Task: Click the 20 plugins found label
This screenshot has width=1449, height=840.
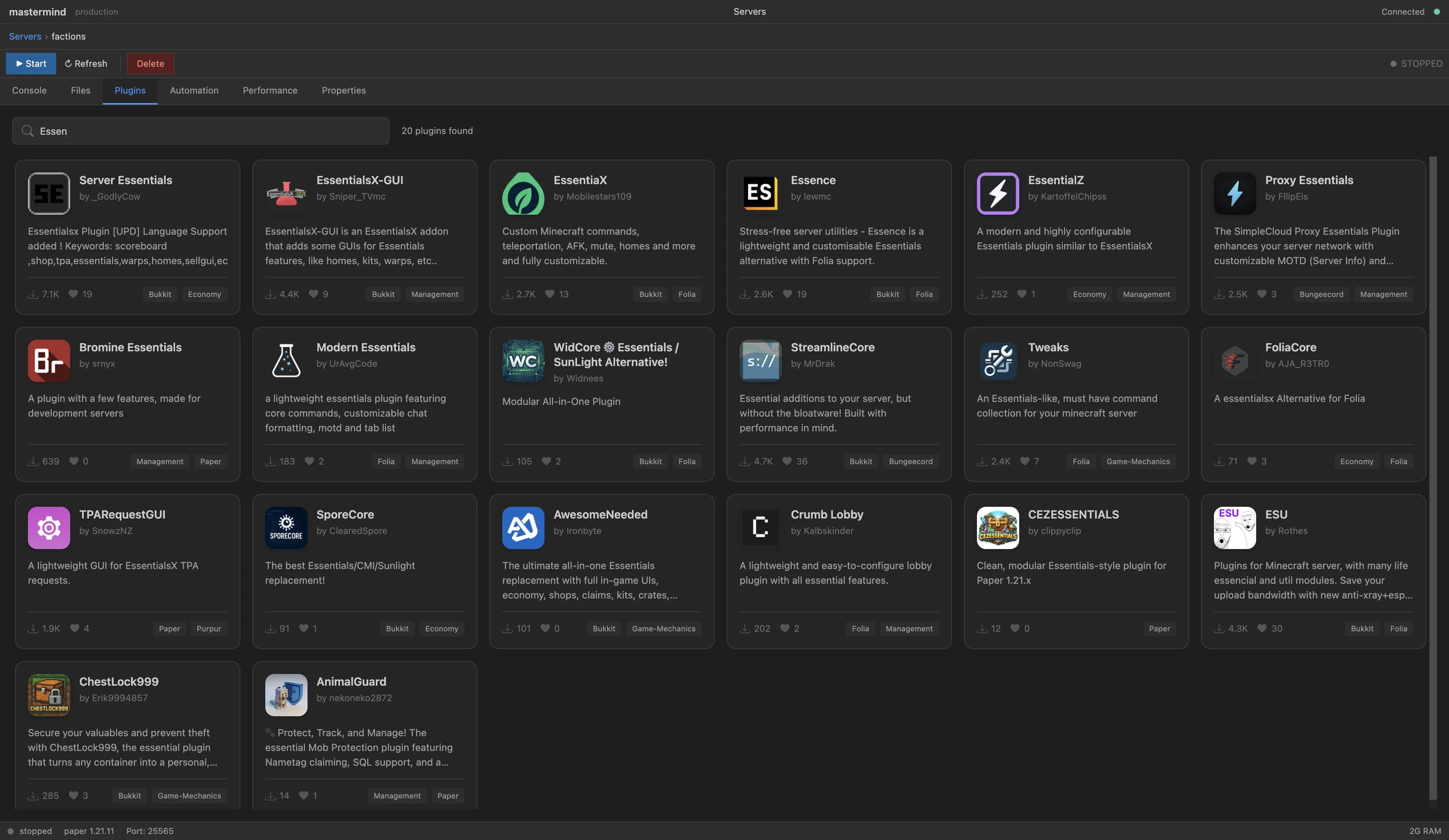Action: point(437,131)
